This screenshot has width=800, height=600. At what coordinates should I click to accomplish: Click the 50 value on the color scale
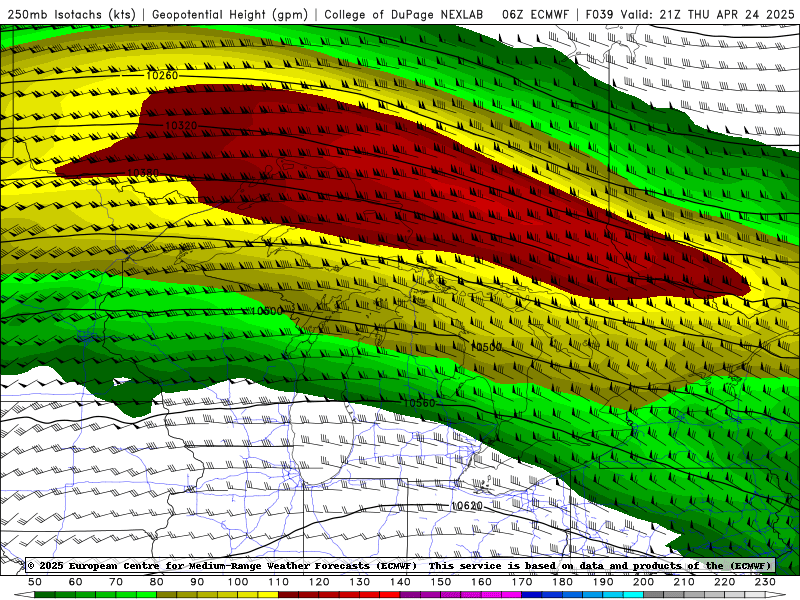tap(35, 582)
